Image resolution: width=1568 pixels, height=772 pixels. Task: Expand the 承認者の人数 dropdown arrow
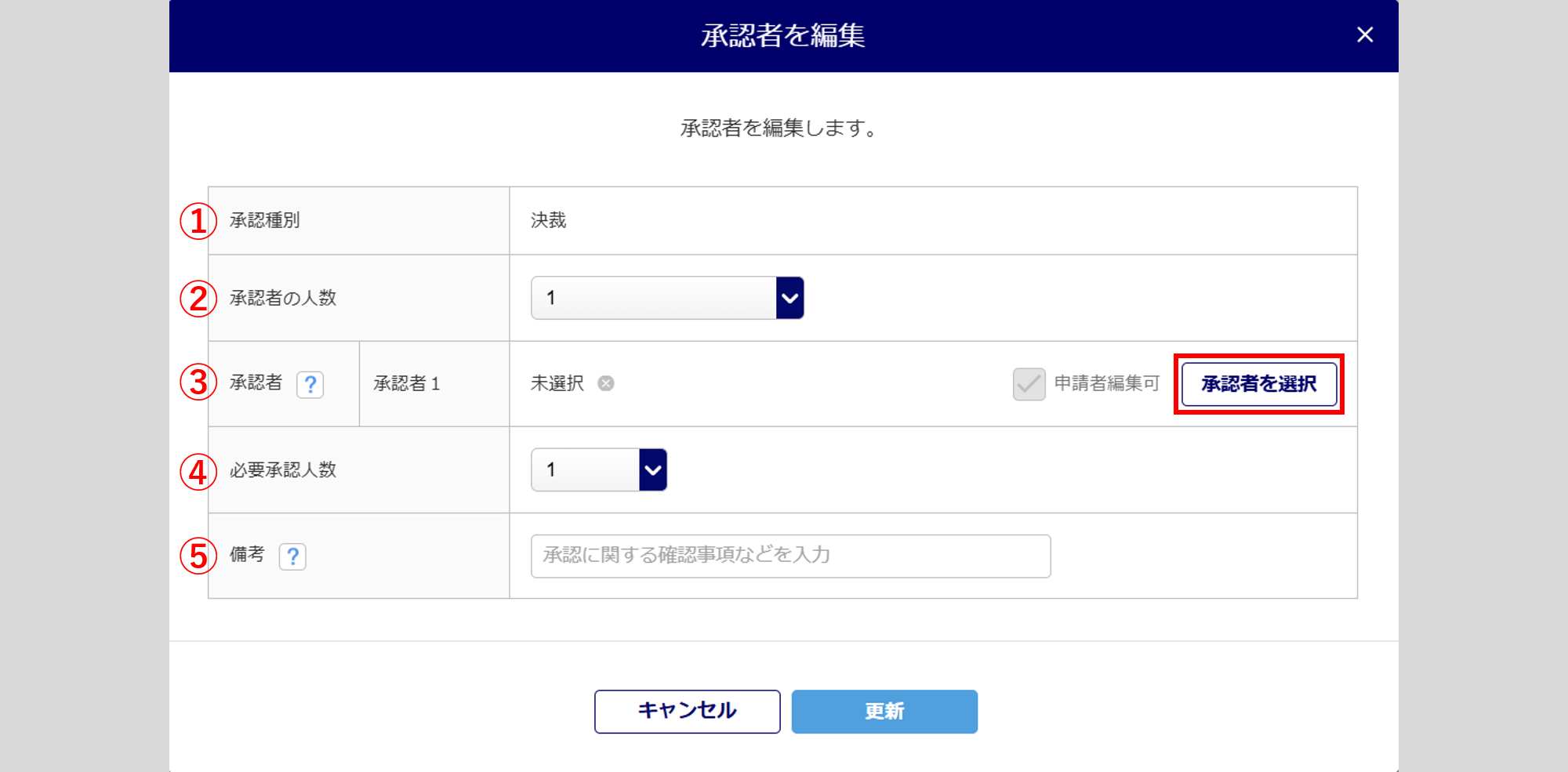pyautogui.click(x=789, y=298)
